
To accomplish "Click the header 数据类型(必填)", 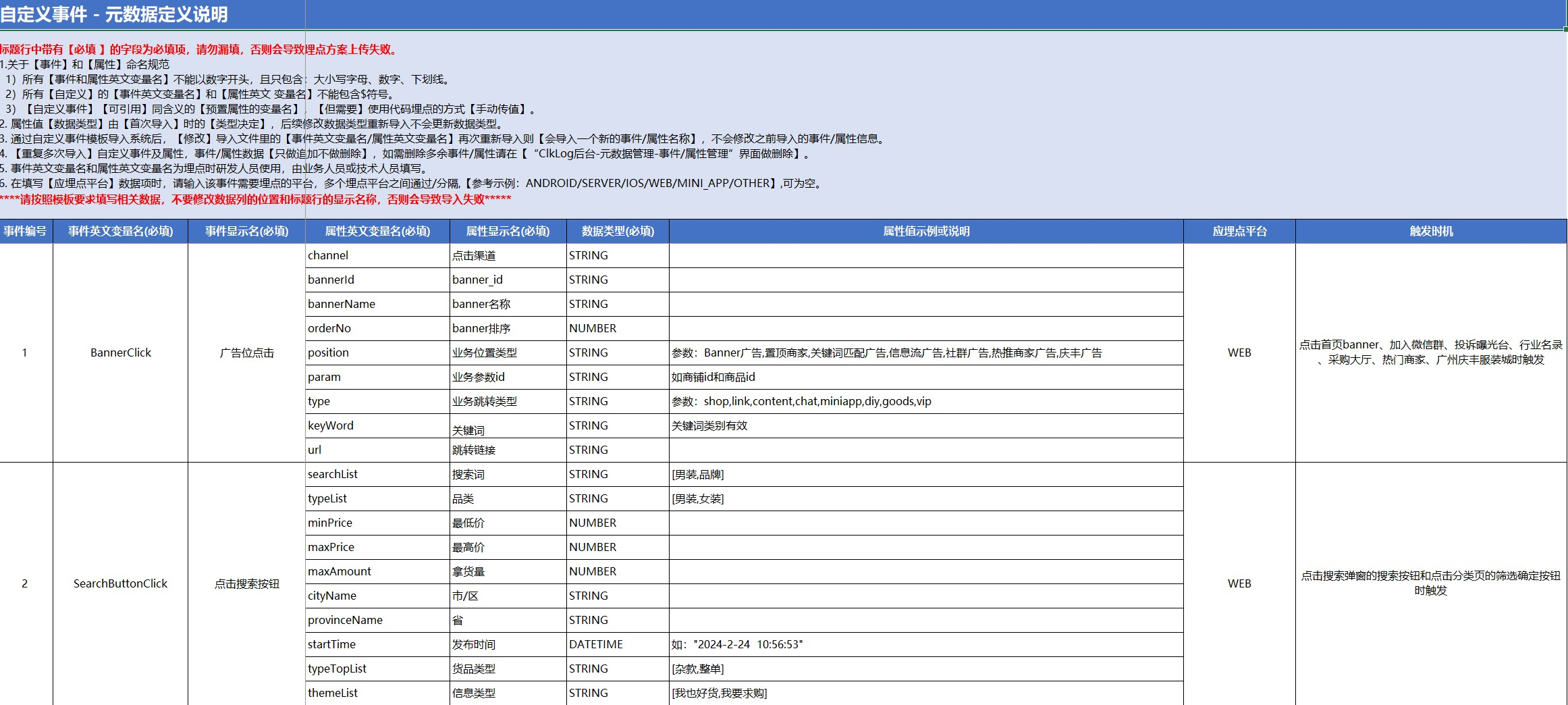I will pyautogui.click(x=618, y=231).
